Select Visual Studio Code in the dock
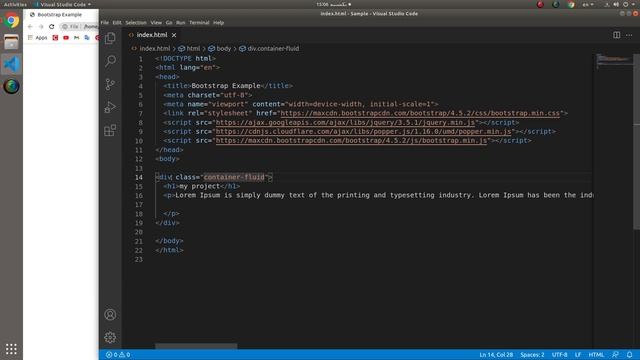Screen dimensions: 640x360 coord(11,64)
